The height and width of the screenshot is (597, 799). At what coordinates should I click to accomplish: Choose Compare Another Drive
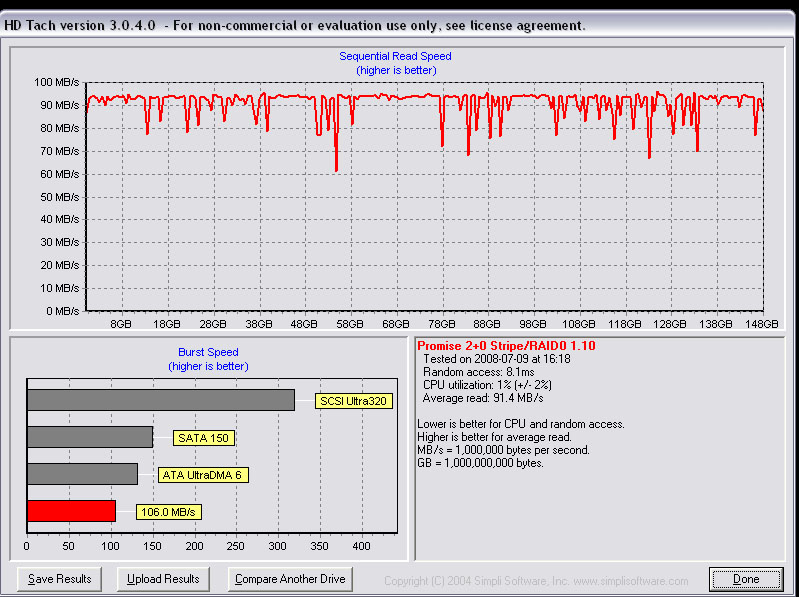(290, 579)
